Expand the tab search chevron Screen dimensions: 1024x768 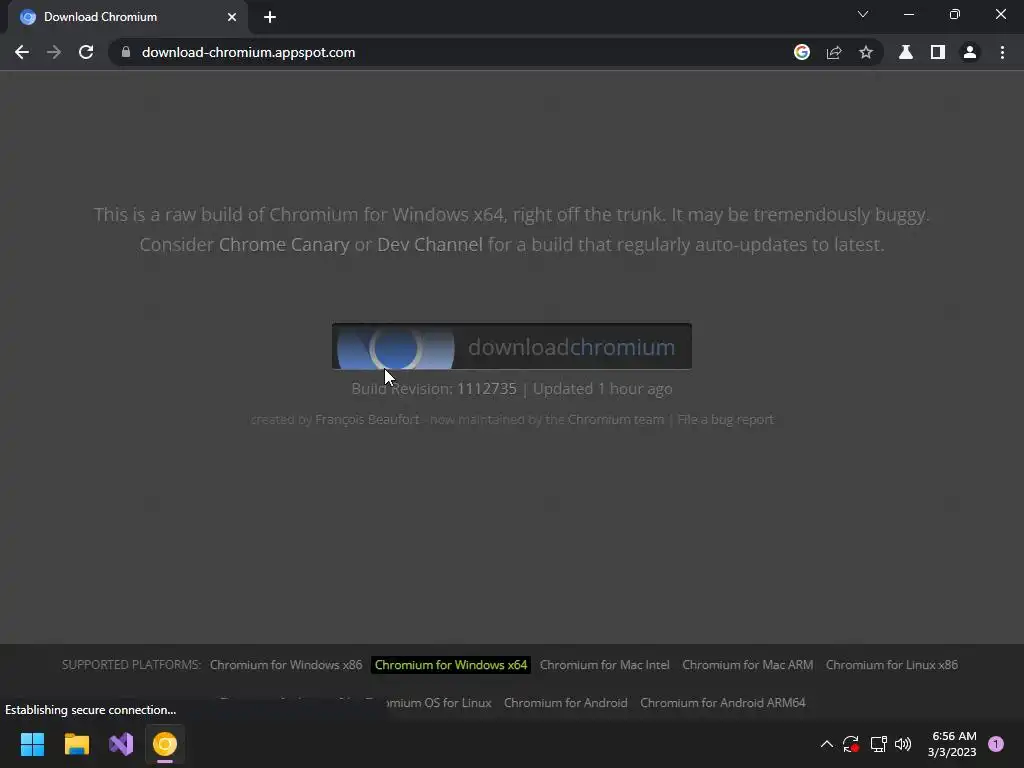(863, 14)
